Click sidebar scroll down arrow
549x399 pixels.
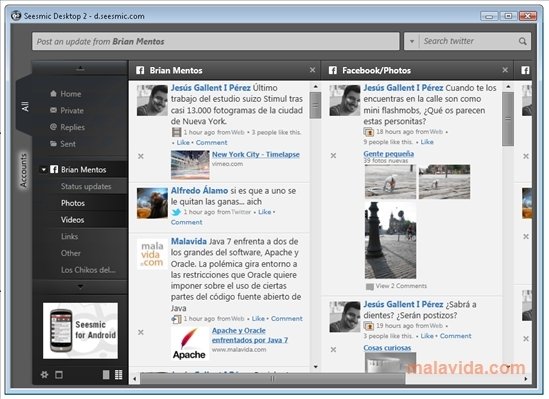pyautogui.click(x=80, y=287)
